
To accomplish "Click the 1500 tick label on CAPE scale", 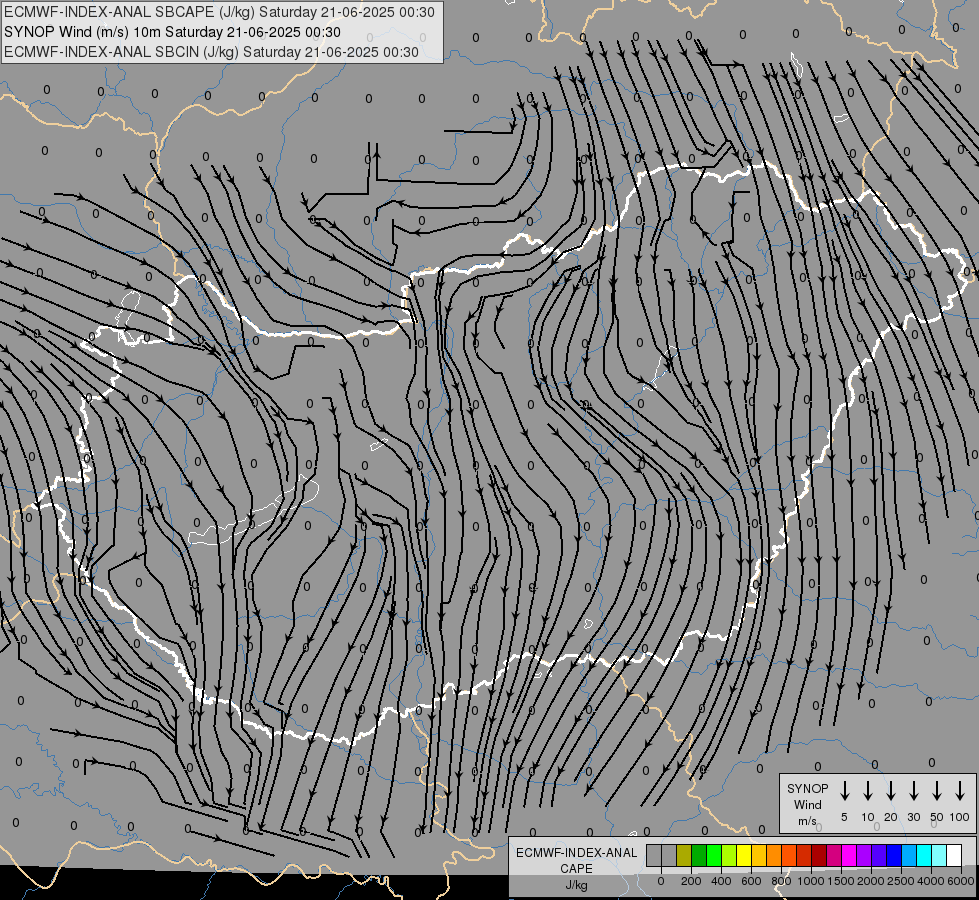I will [841, 881].
